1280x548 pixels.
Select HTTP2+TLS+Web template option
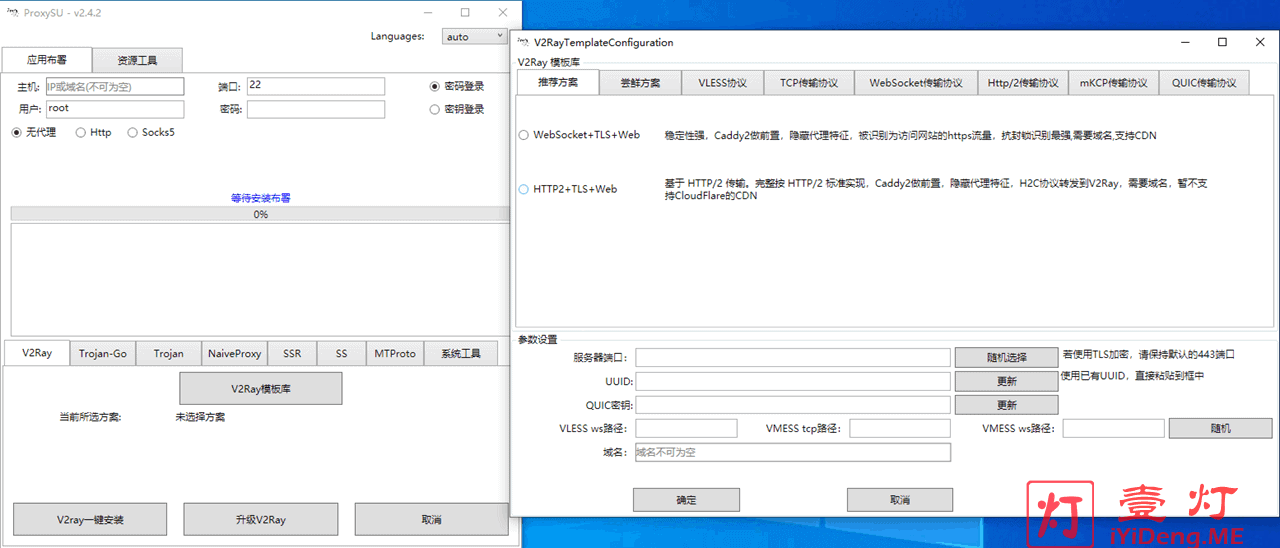click(x=524, y=189)
